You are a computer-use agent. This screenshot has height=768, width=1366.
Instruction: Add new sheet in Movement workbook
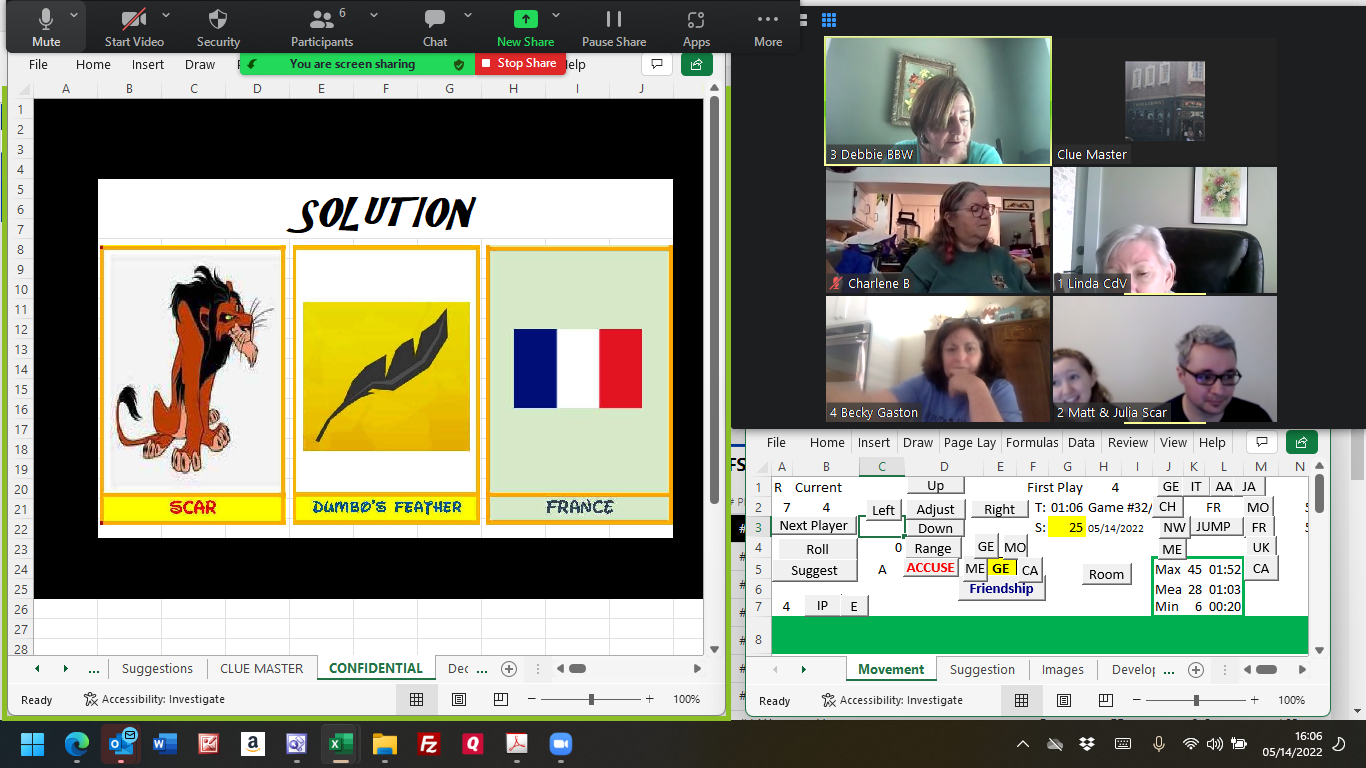point(1195,670)
